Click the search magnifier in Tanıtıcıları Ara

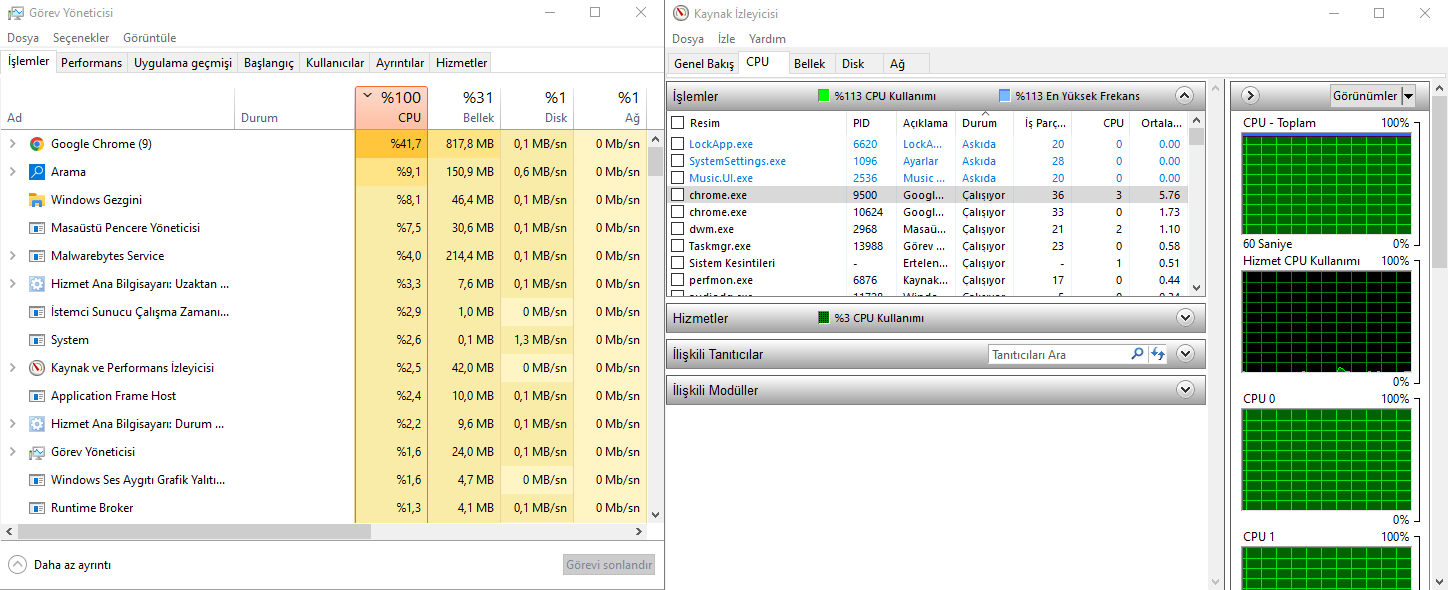(x=1137, y=354)
